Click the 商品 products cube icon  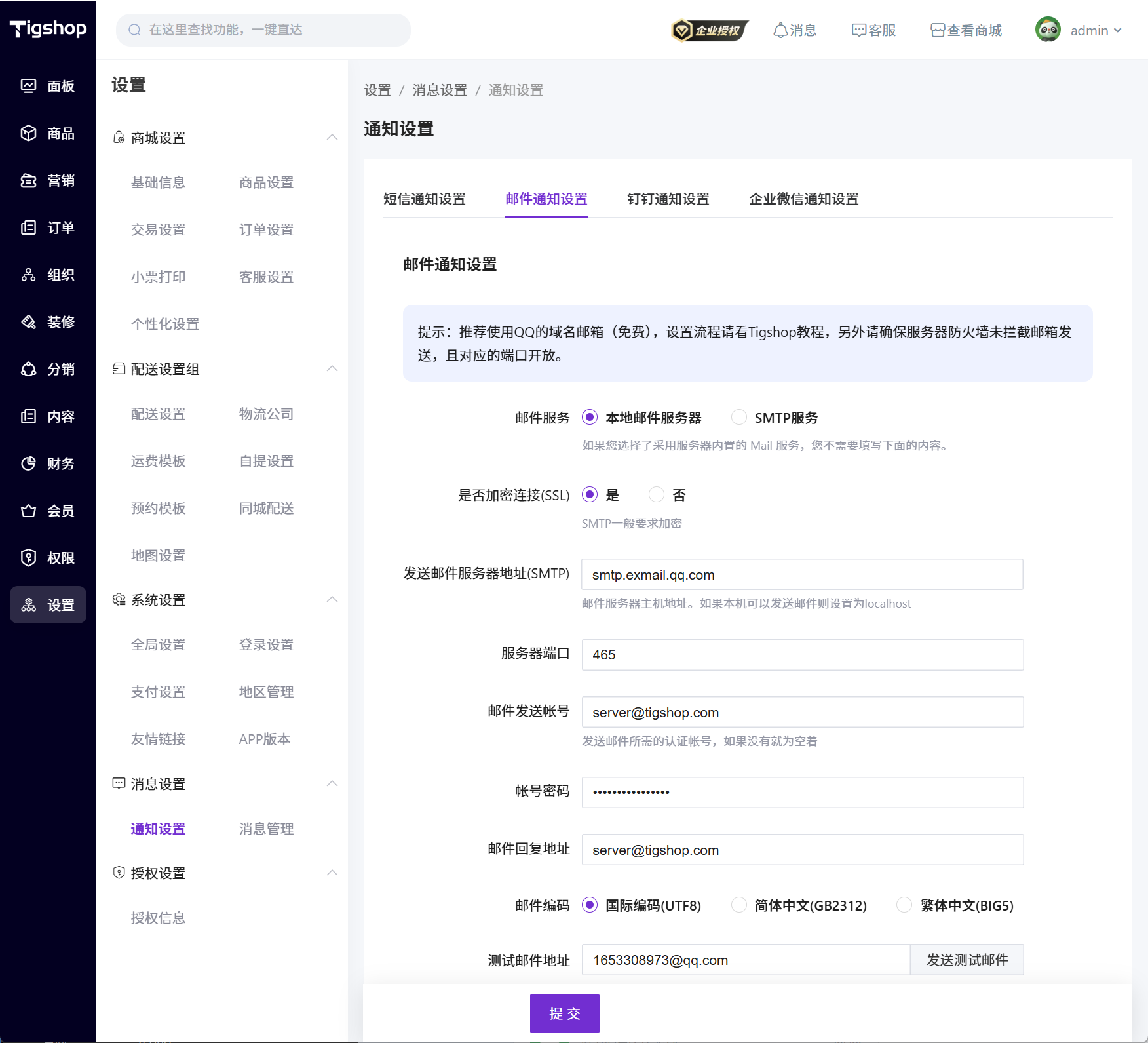pyautogui.click(x=28, y=133)
